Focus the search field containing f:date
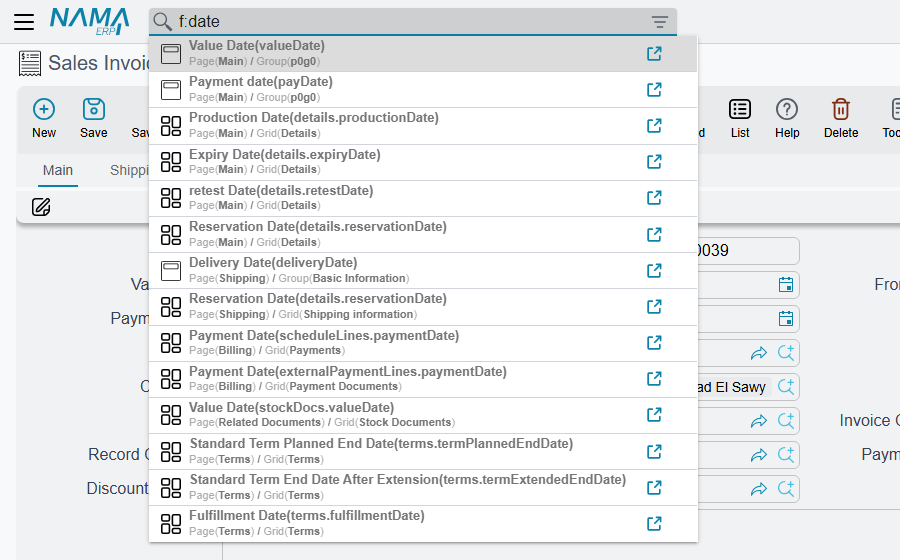The image size is (900, 560). (412, 22)
